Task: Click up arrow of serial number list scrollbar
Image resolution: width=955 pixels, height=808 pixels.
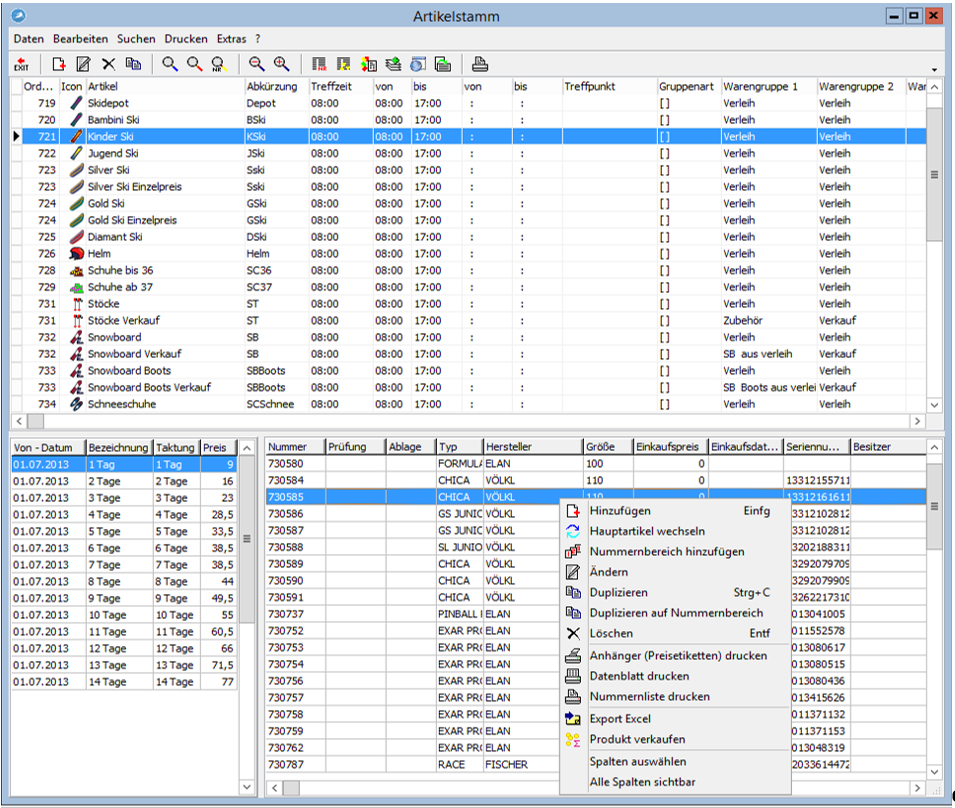Action: (x=934, y=448)
